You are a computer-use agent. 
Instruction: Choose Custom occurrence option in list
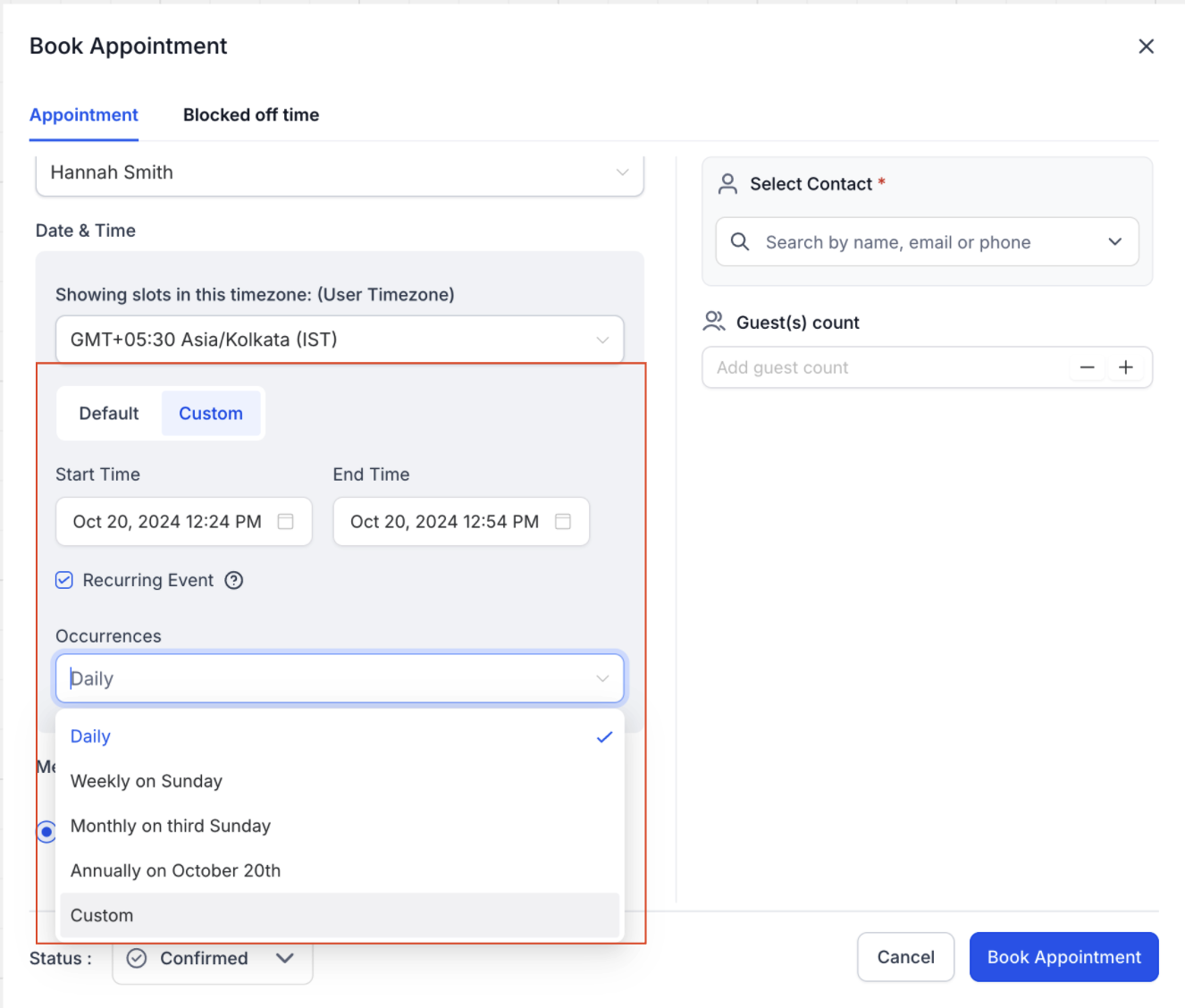click(340, 915)
